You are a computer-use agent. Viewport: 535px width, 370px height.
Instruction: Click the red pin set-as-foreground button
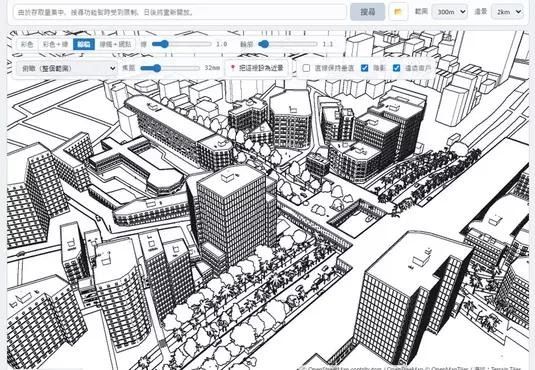[x=258, y=68]
